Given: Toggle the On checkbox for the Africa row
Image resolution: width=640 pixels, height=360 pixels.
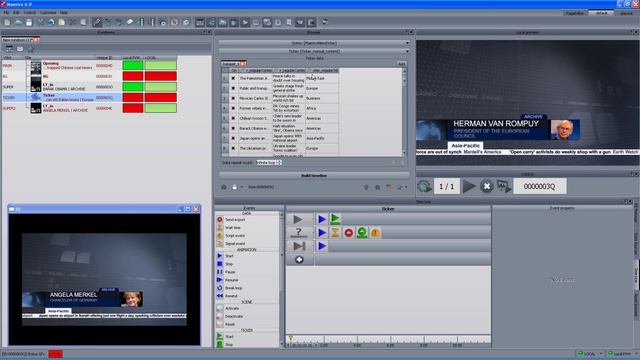Looking at the screenshot, I should [x=233, y=108].
